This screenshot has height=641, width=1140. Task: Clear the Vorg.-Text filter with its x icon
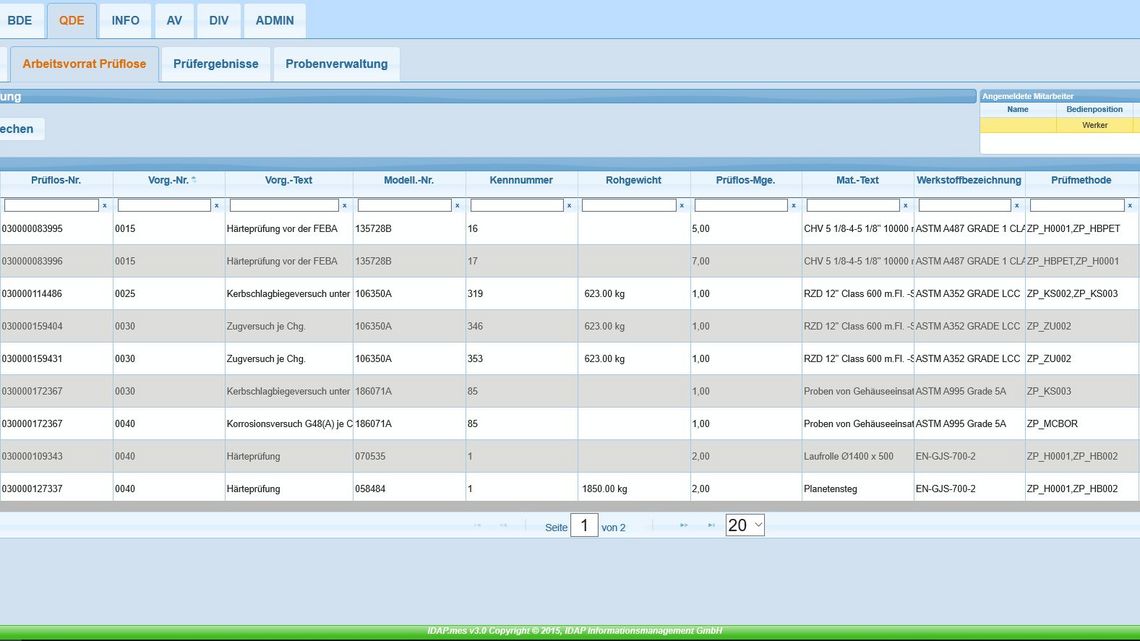coord(345,206)
